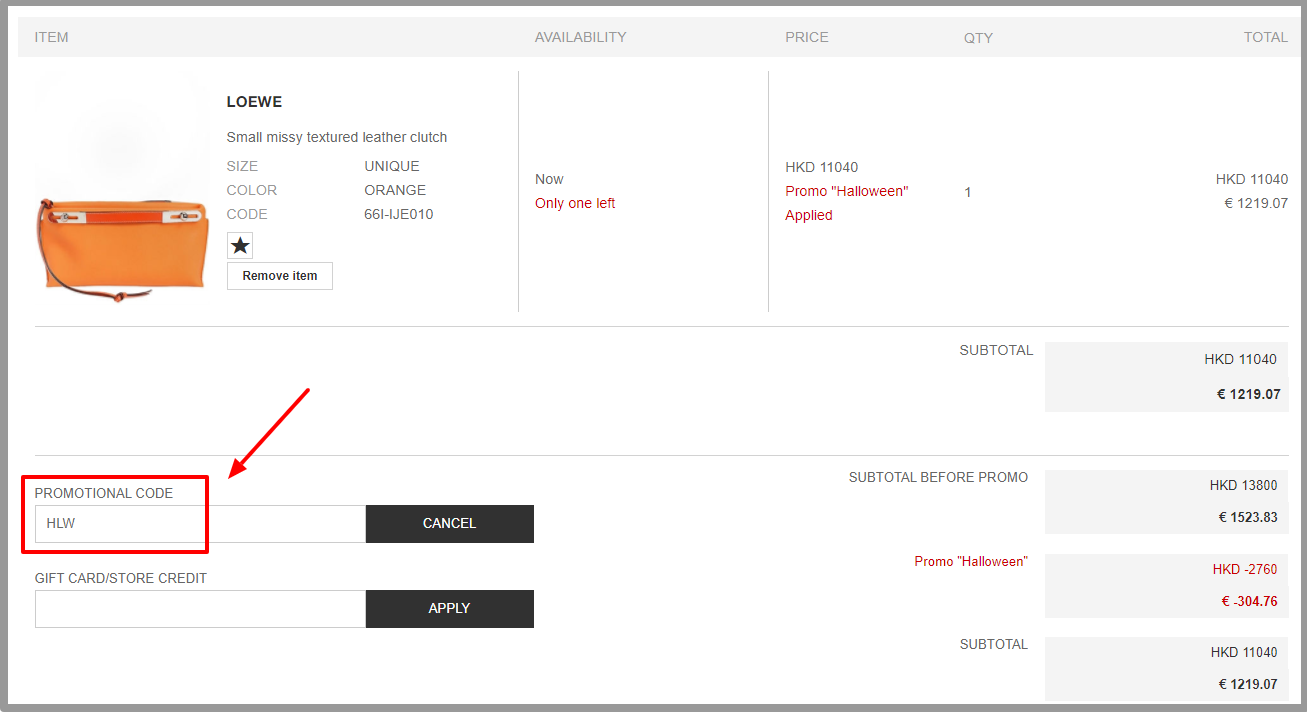Viewport: 1307px width, 712px height.
Task: Open Small missy textured leather clutch link
Action: coord(337,137)
